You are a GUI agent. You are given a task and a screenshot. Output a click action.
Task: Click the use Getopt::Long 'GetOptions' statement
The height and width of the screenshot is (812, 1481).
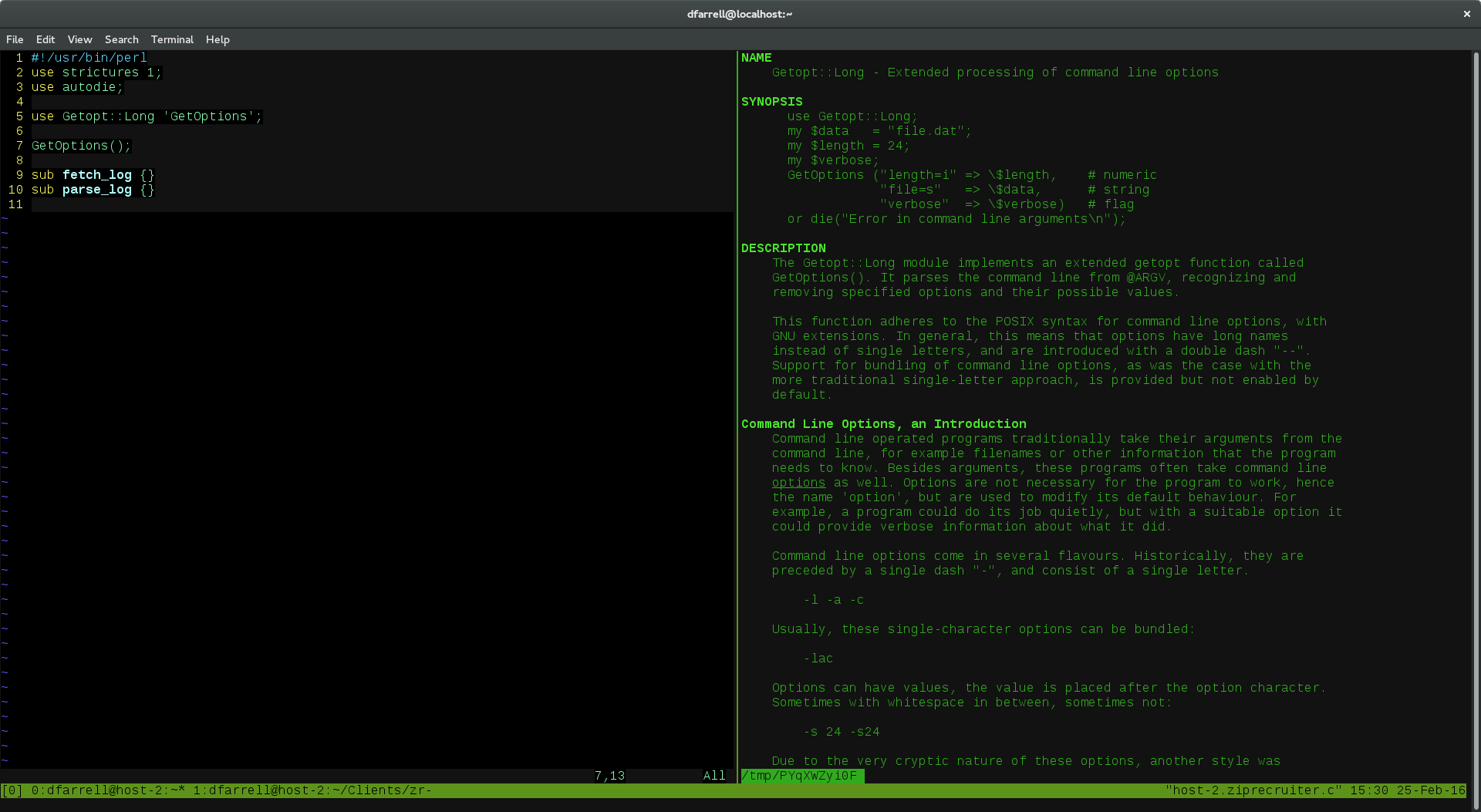(x=145, y=116)
